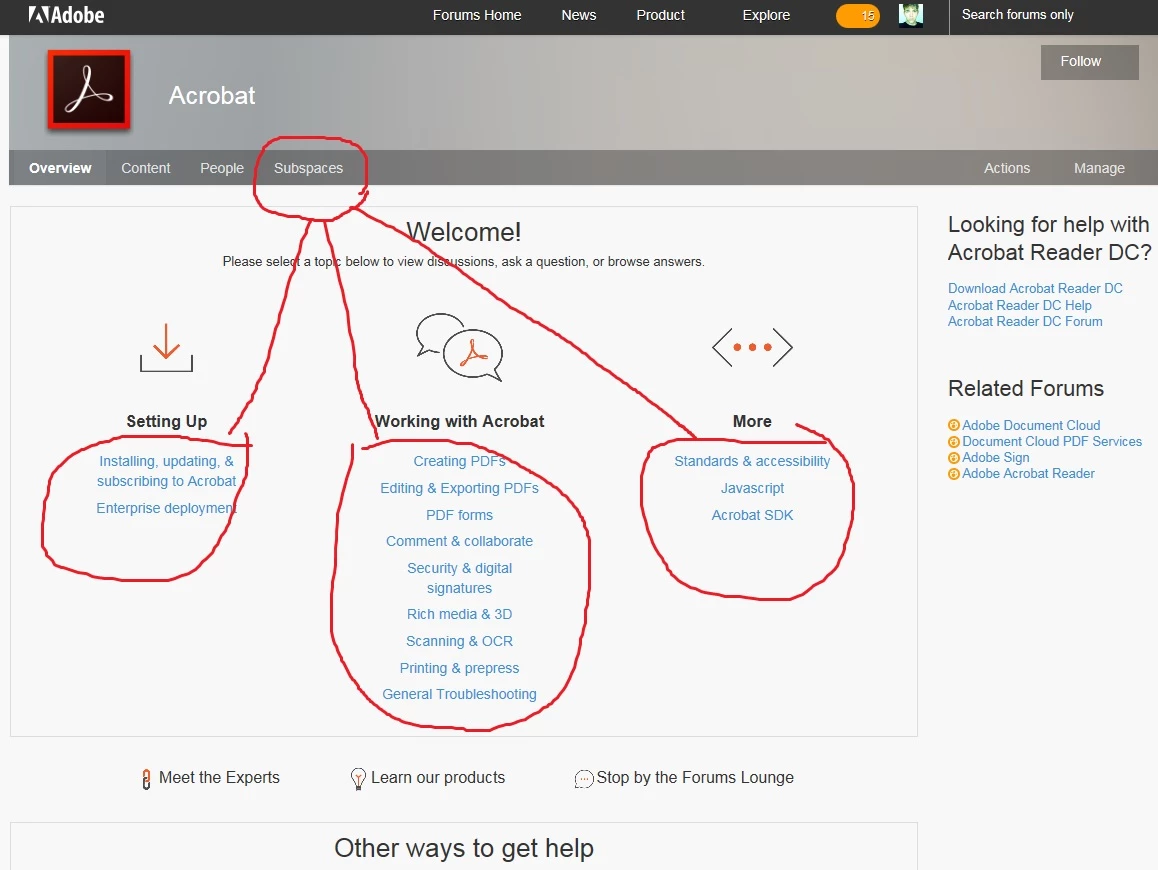Image resolution: width=1158 pixels, height=870 pixels.
Task: Click the Related Forums heading
Action: pyautogui.click(x=1026, y=388)
